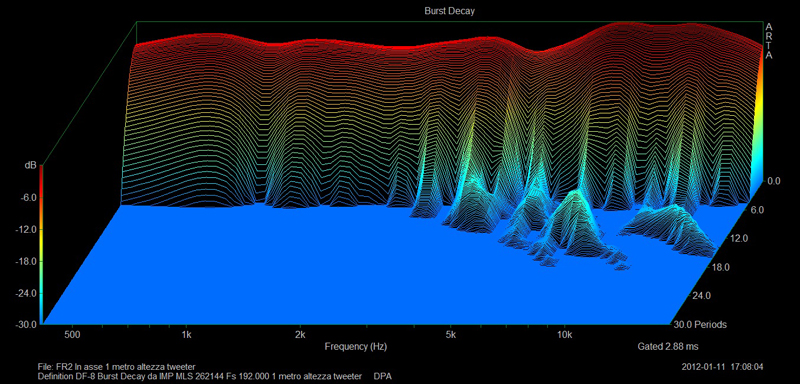Select the -30.0 dB scale value
The height and width of the screenshot is (384, 800).
coord(26,324)
